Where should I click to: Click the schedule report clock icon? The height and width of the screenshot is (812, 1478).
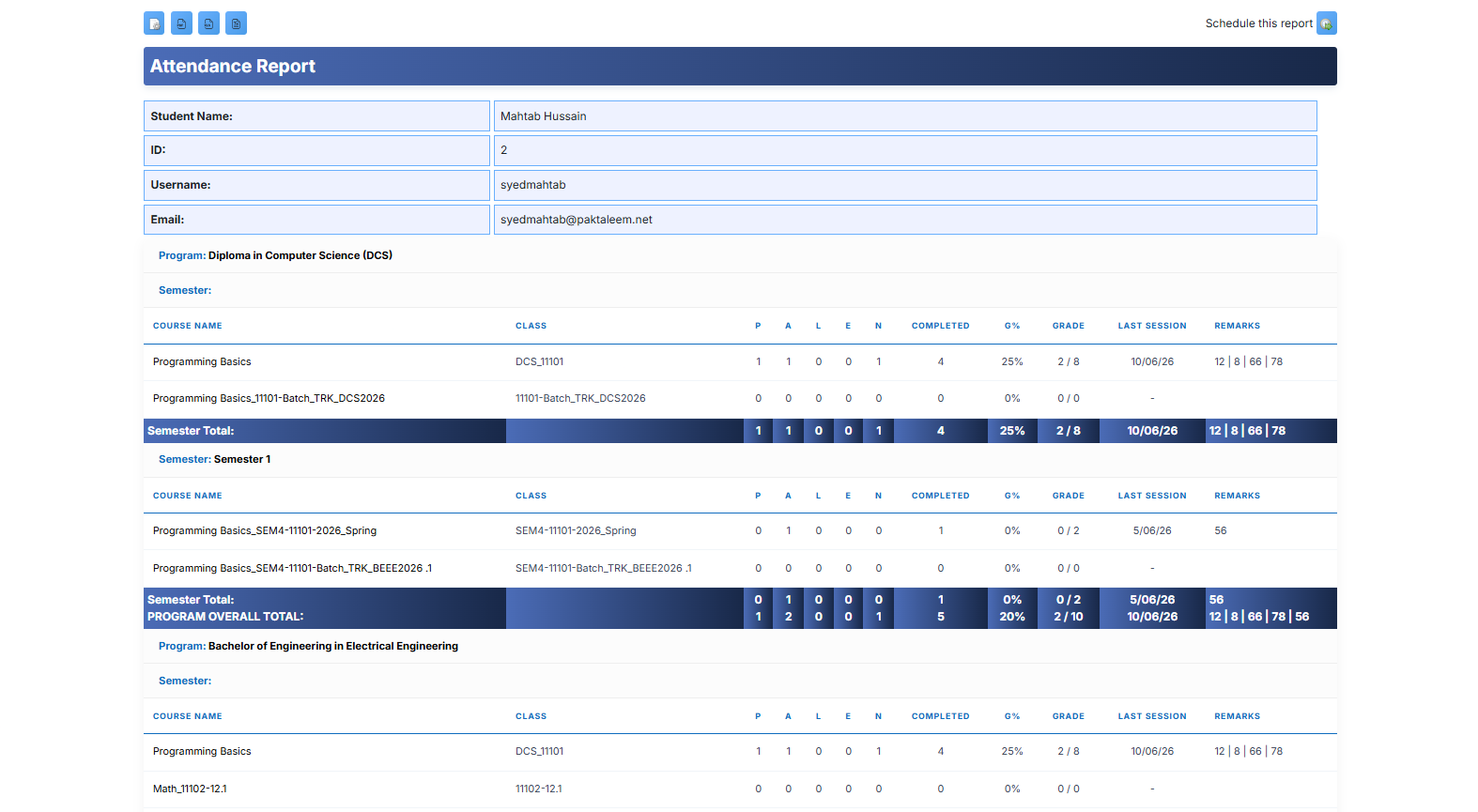click(x=1326, y=23)
